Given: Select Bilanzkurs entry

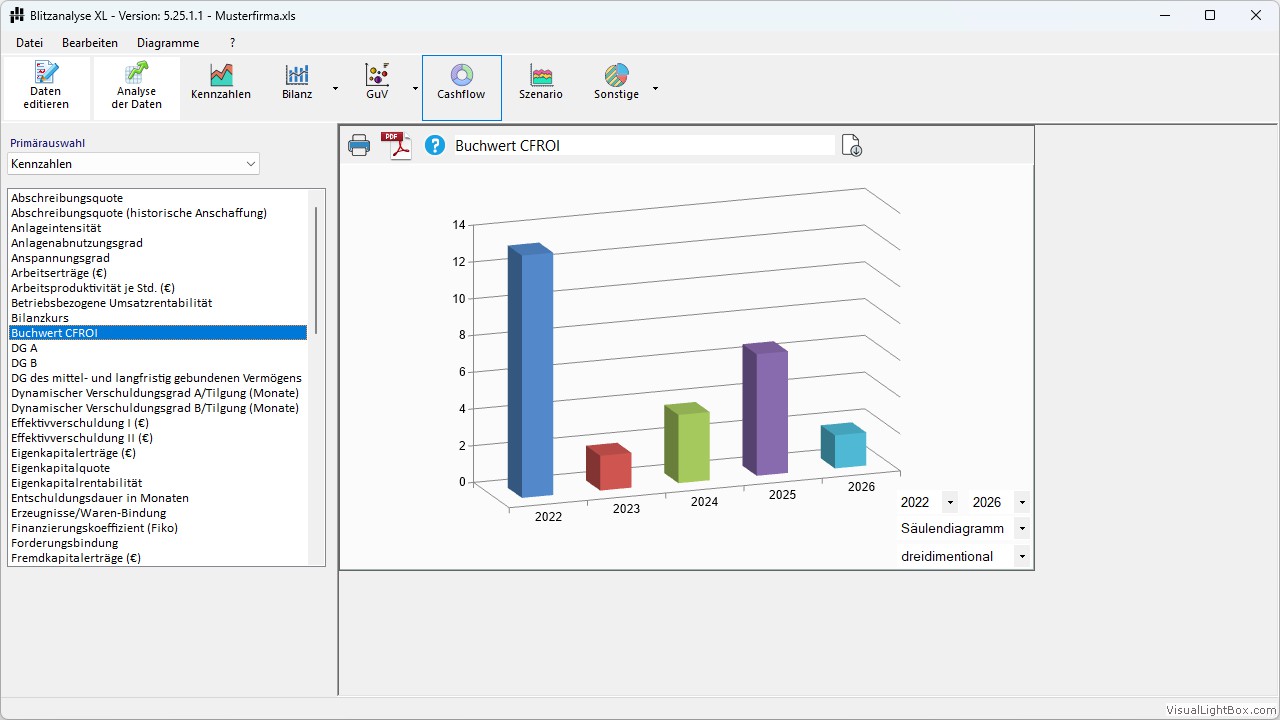Looking at the screenshot, I should click(158, 318).
